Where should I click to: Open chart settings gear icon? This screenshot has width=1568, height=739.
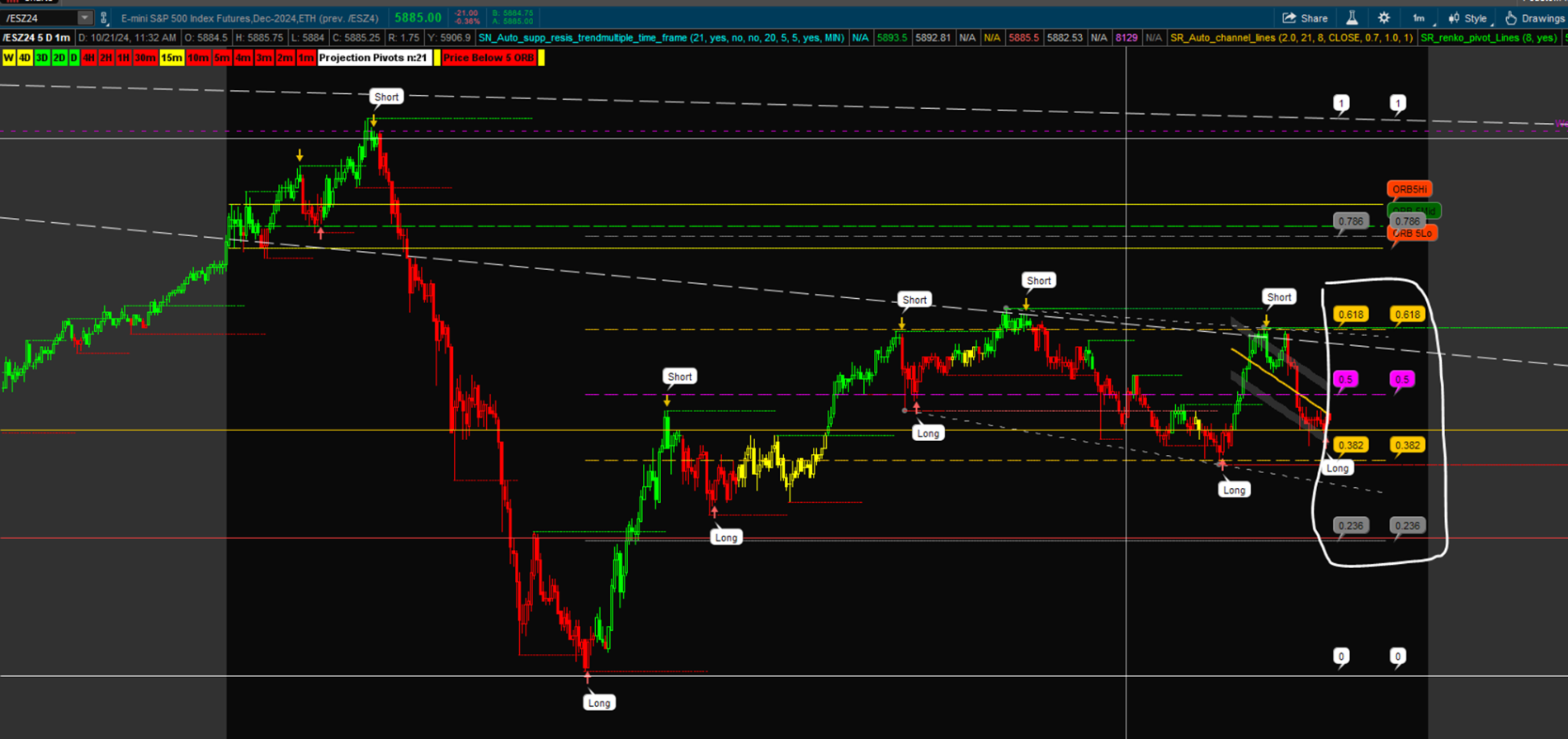click(x=1384, y=18)
